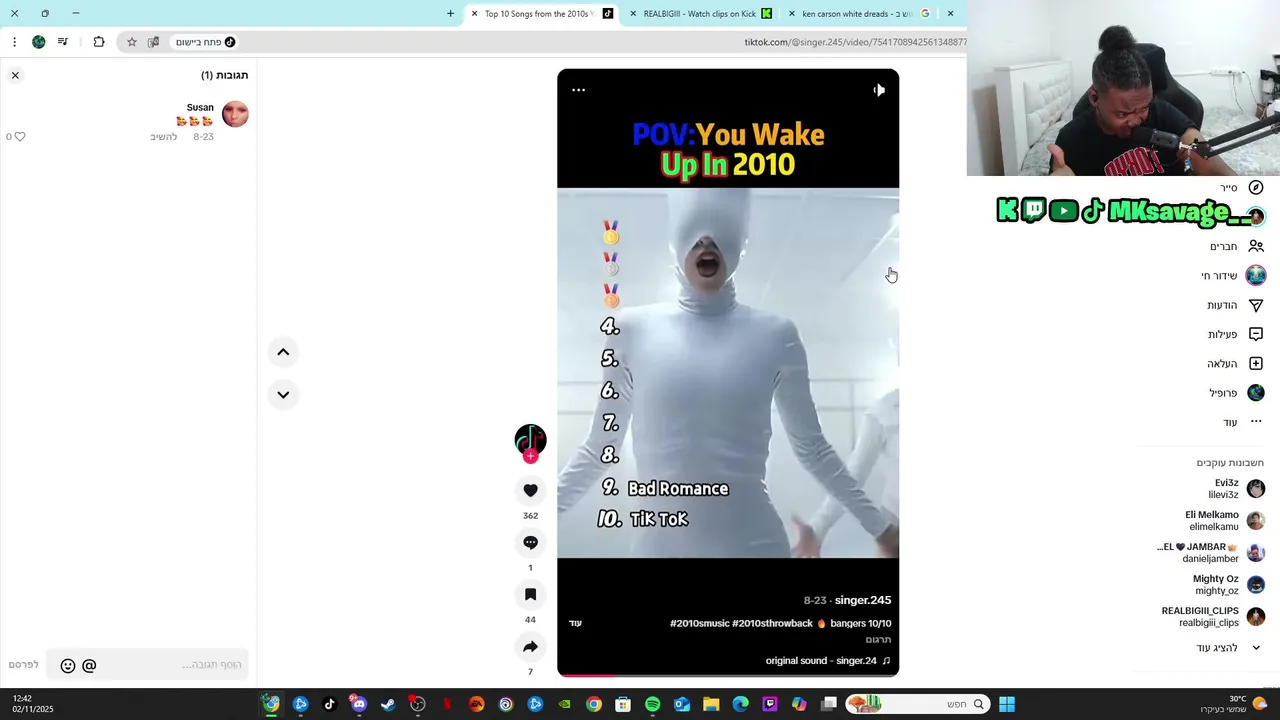Post the comment with לפרסם button

(23, 665)
